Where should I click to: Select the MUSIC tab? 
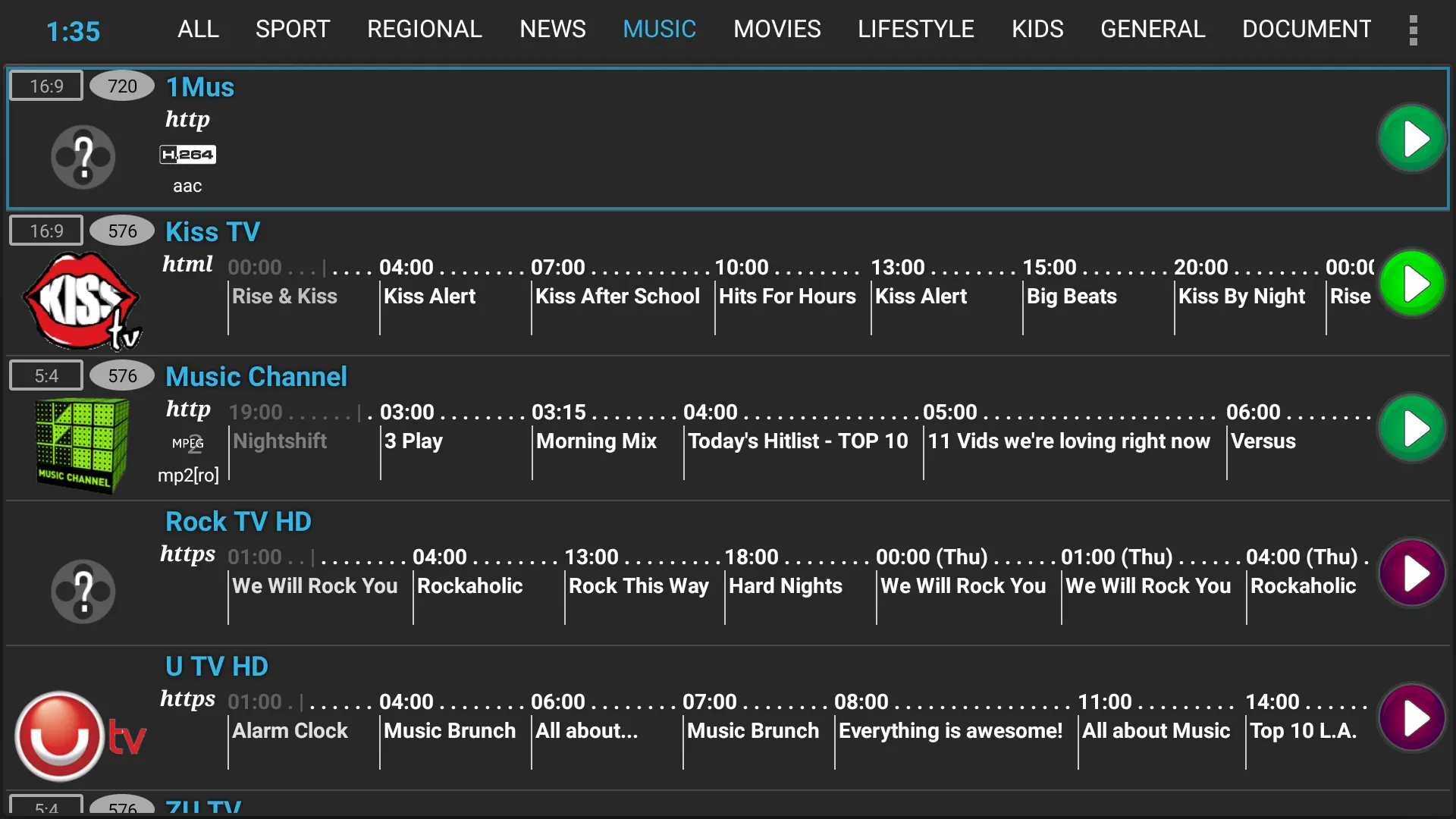(658, 29)
